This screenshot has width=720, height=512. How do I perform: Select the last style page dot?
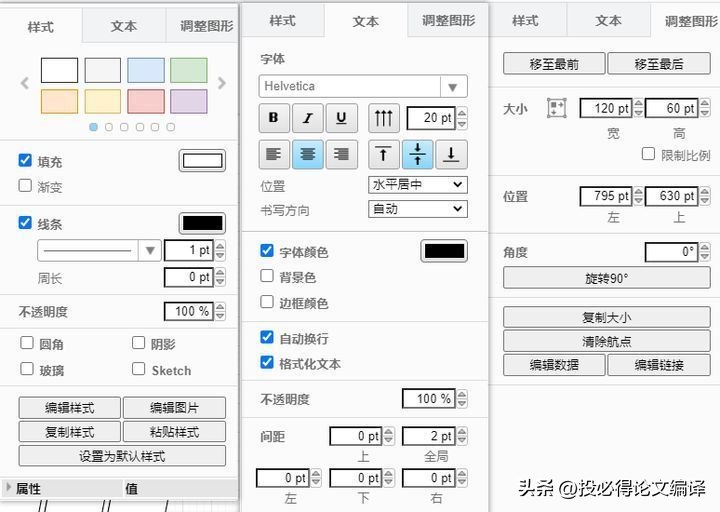tap(170, 127)
